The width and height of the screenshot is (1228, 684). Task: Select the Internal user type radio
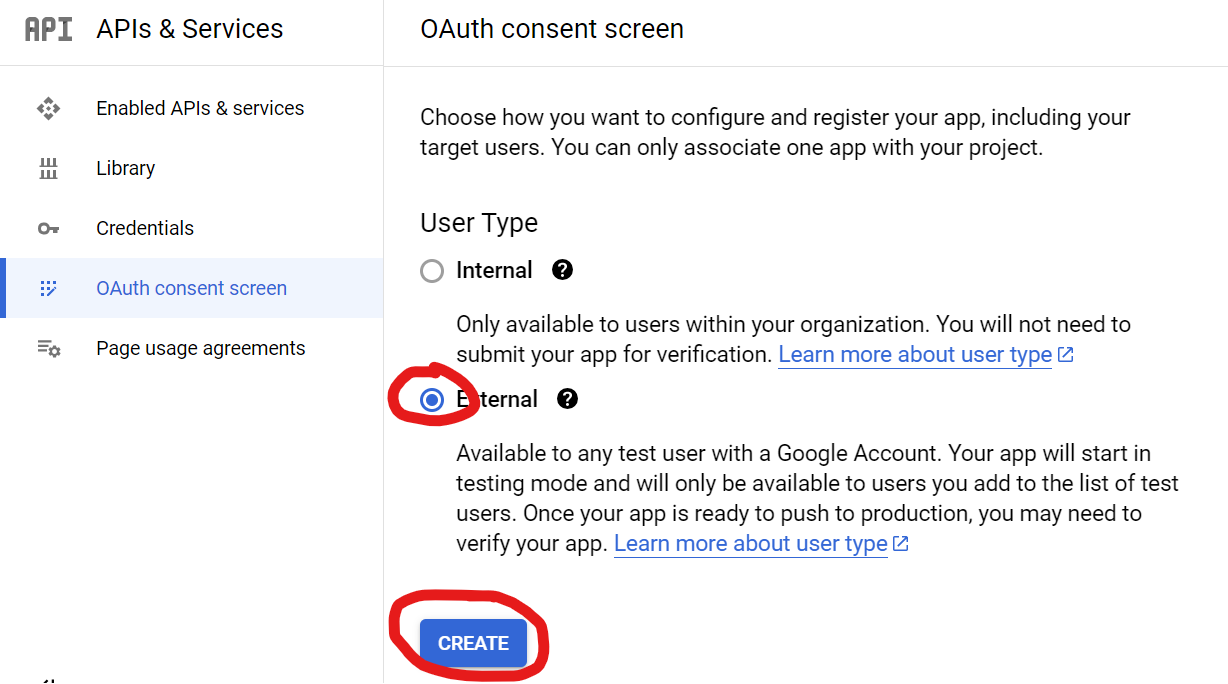pyautogui.click(x=432, y=271)
